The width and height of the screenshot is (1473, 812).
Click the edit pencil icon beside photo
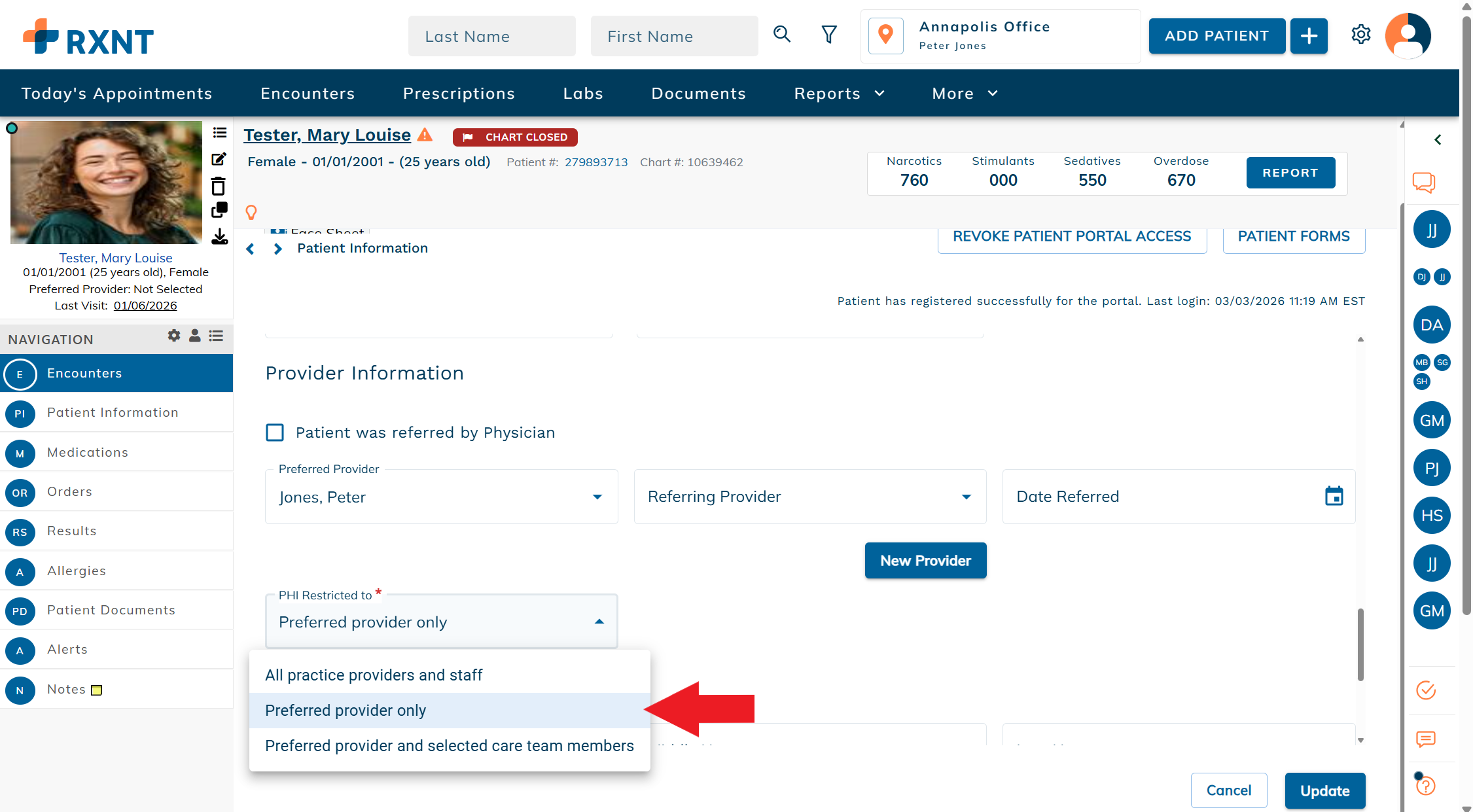click(x=219, y=159)
